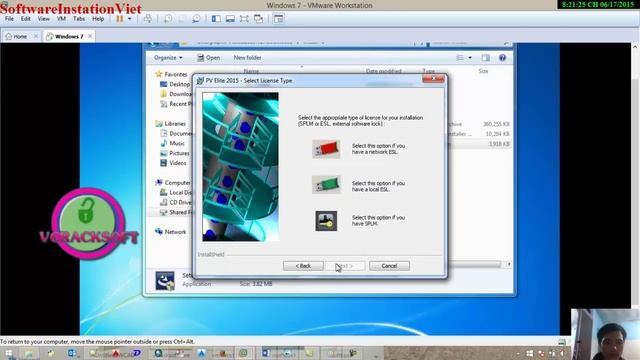Open the Help menu
640x360 pixels.
(98, 19)
